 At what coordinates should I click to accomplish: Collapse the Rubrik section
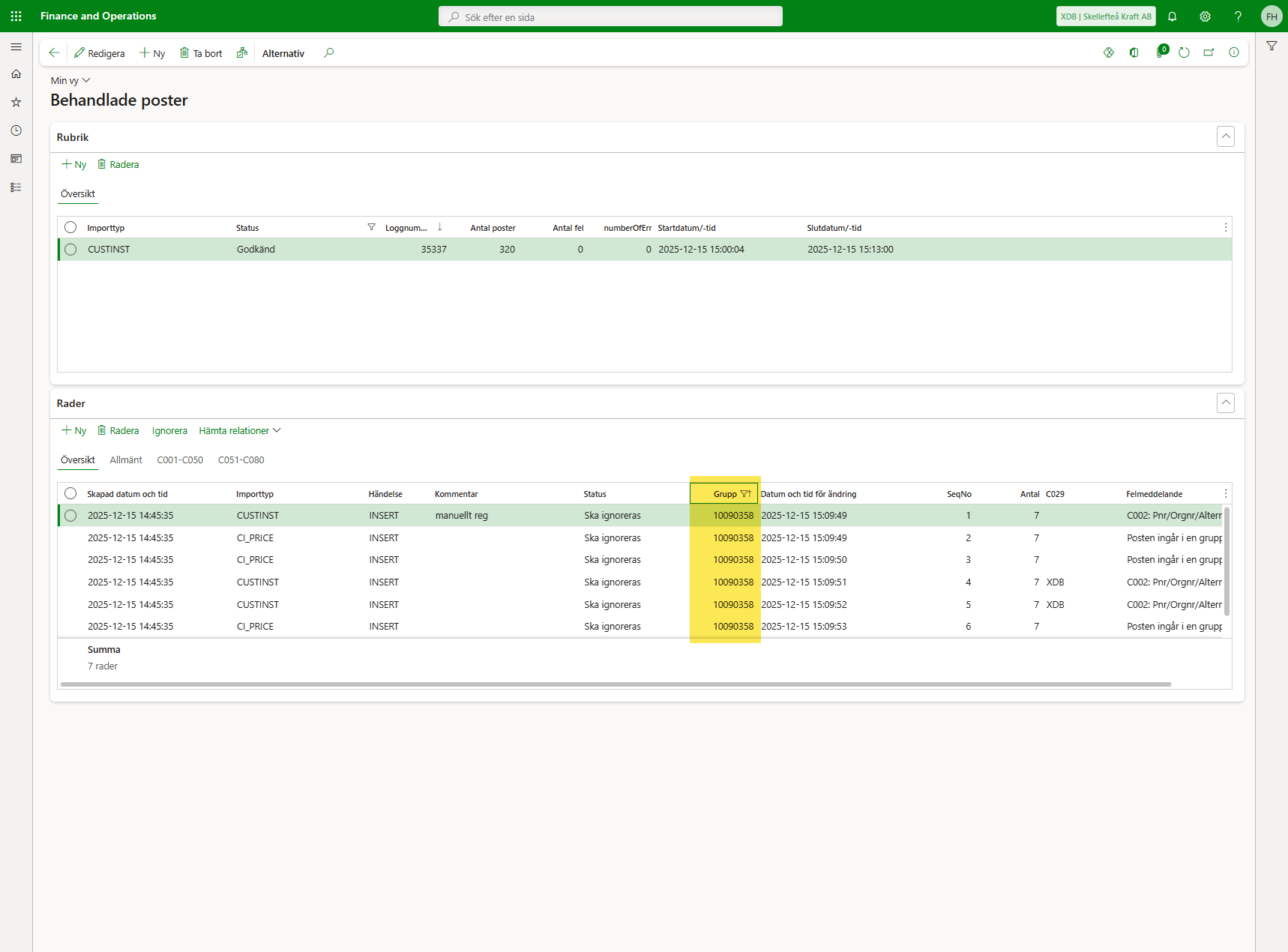click(1225, 137)
